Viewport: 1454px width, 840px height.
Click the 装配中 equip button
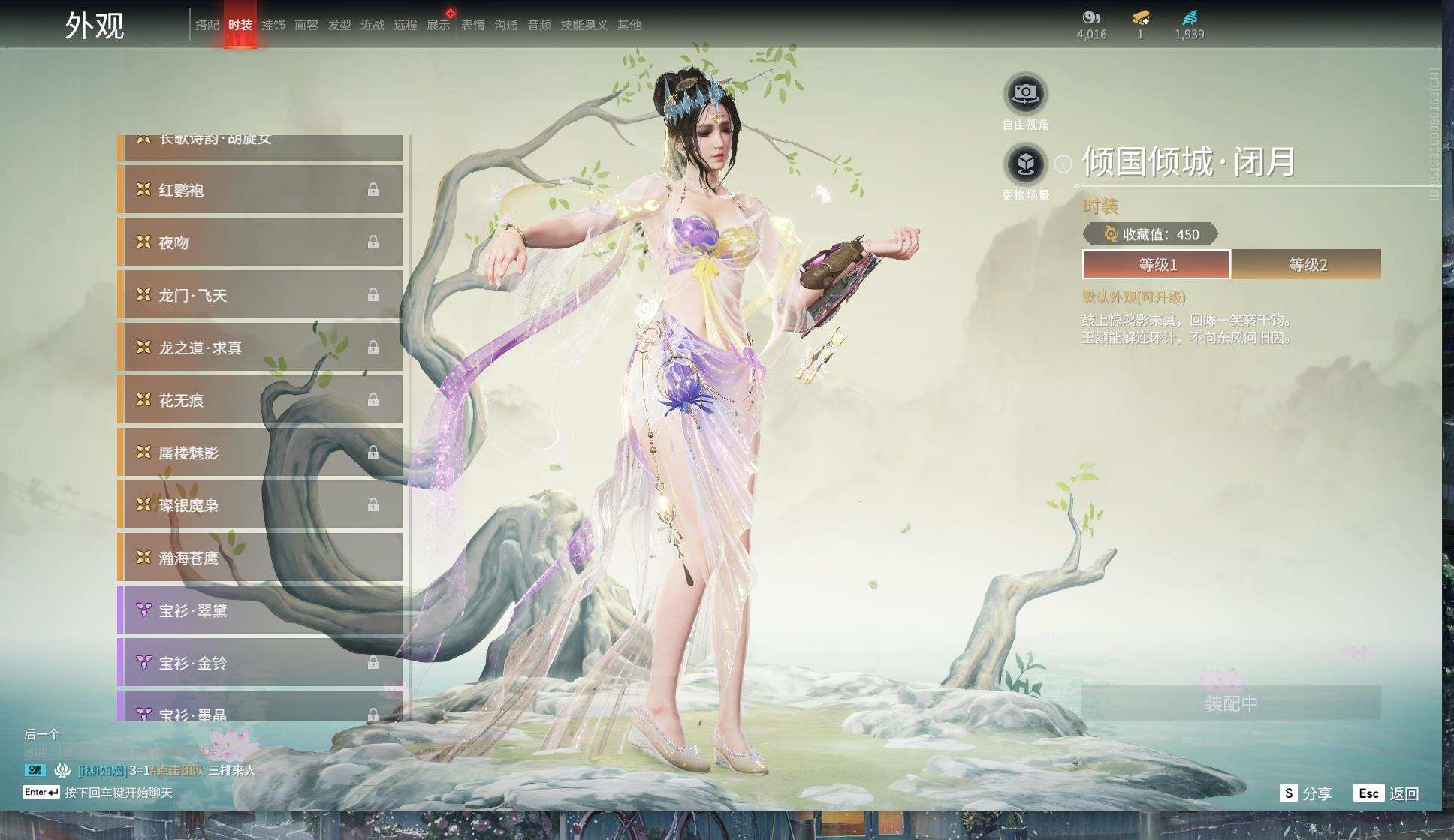click(1231, 703)
